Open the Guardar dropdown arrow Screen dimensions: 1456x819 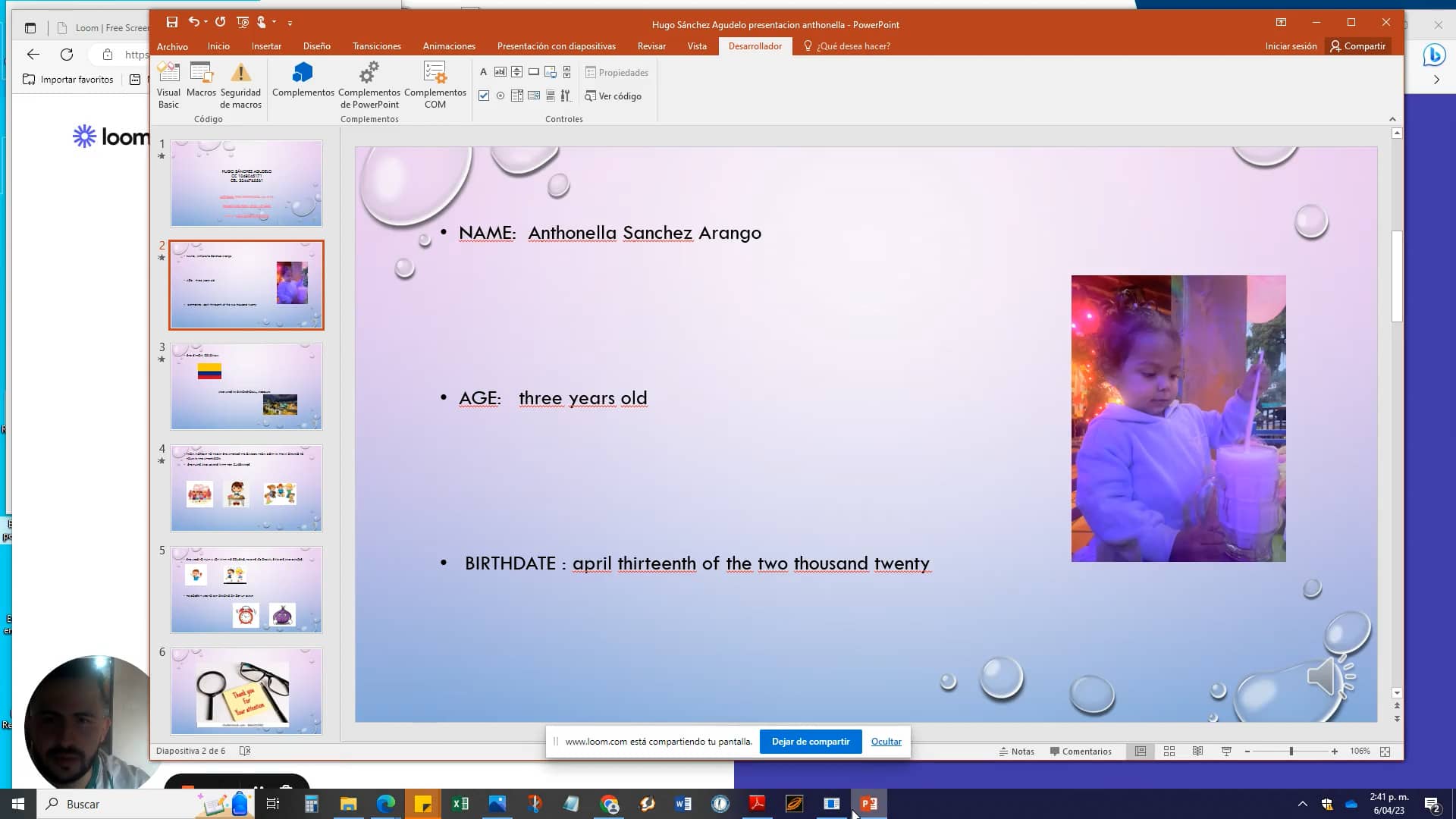click(171, 23)
